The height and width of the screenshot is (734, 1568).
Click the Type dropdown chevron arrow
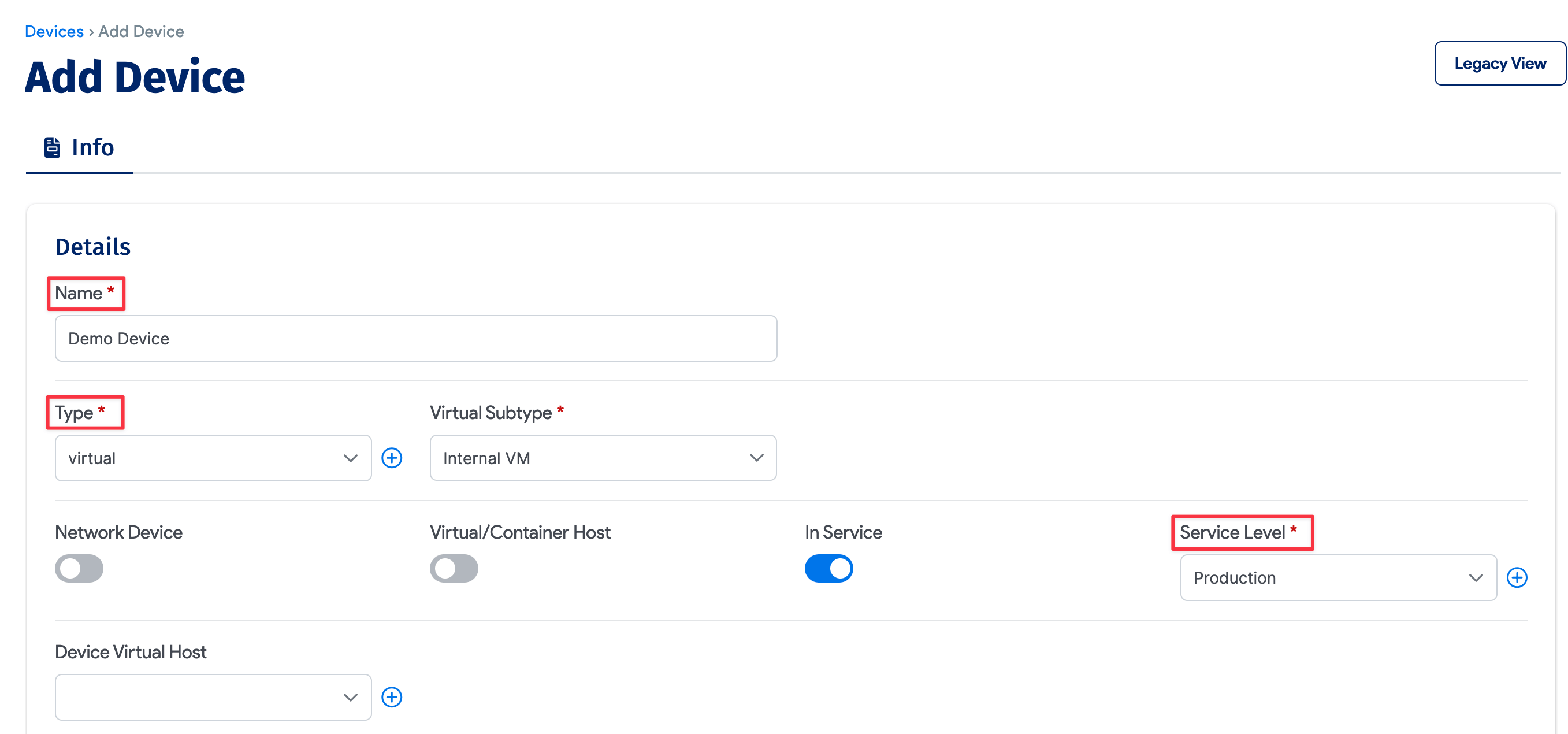tap(351, 458)
